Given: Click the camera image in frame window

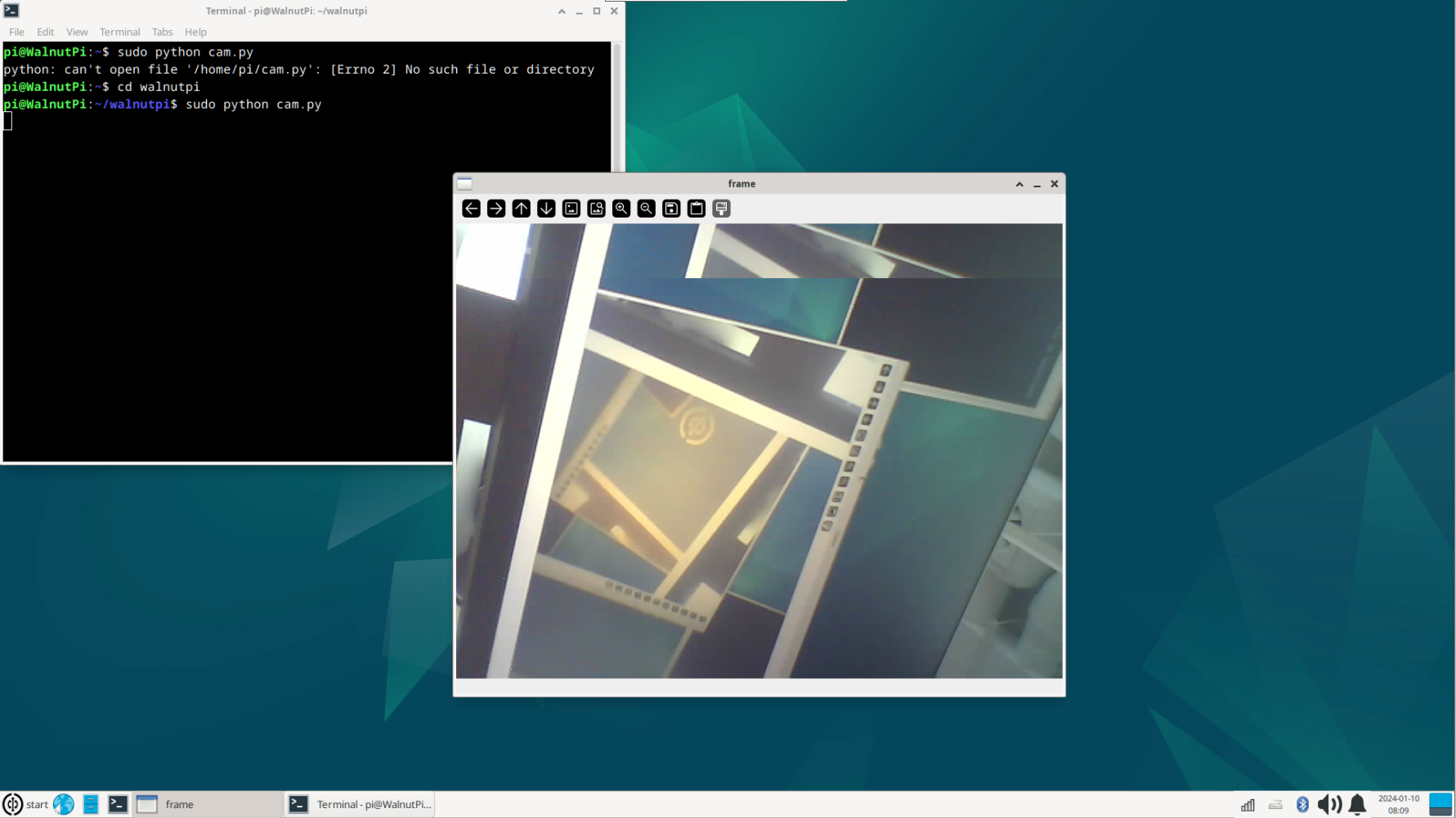Looking at the screenshot, I should [759, 451].
